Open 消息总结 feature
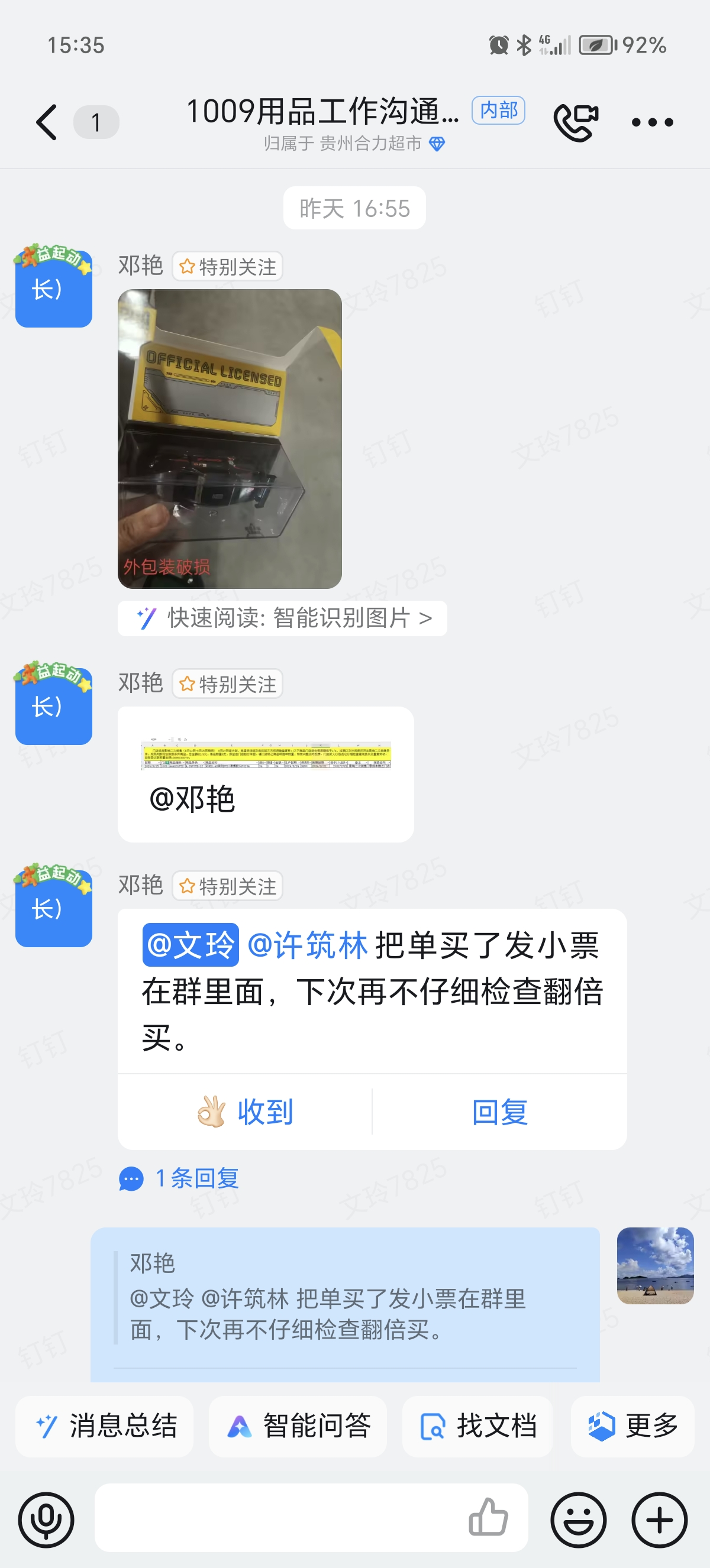710x1568 pixels. pyautogui.click(x=105, y=1426)
